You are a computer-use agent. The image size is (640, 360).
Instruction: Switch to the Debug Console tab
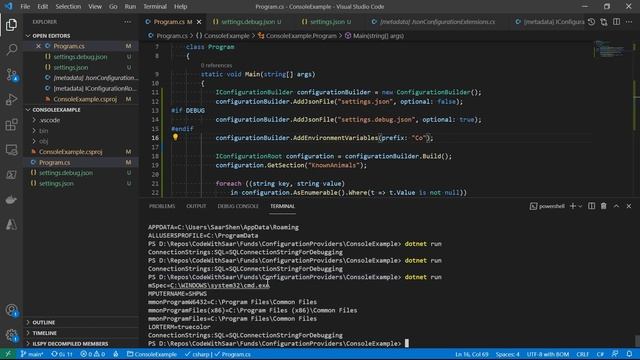coord(238,206)
